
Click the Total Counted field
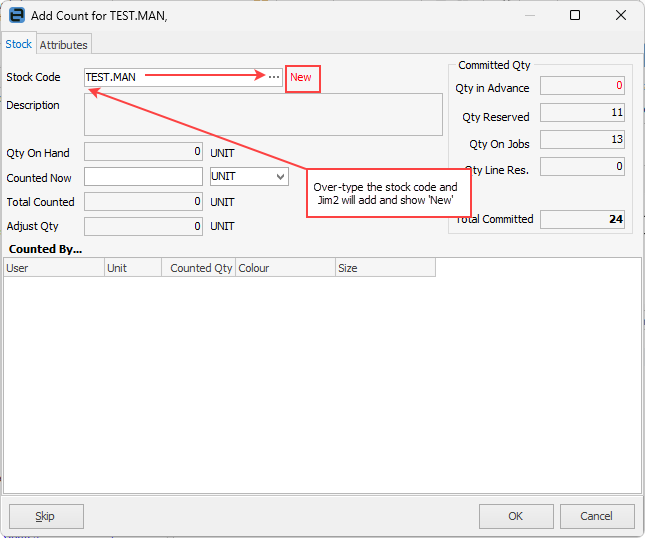pos(143,202)
